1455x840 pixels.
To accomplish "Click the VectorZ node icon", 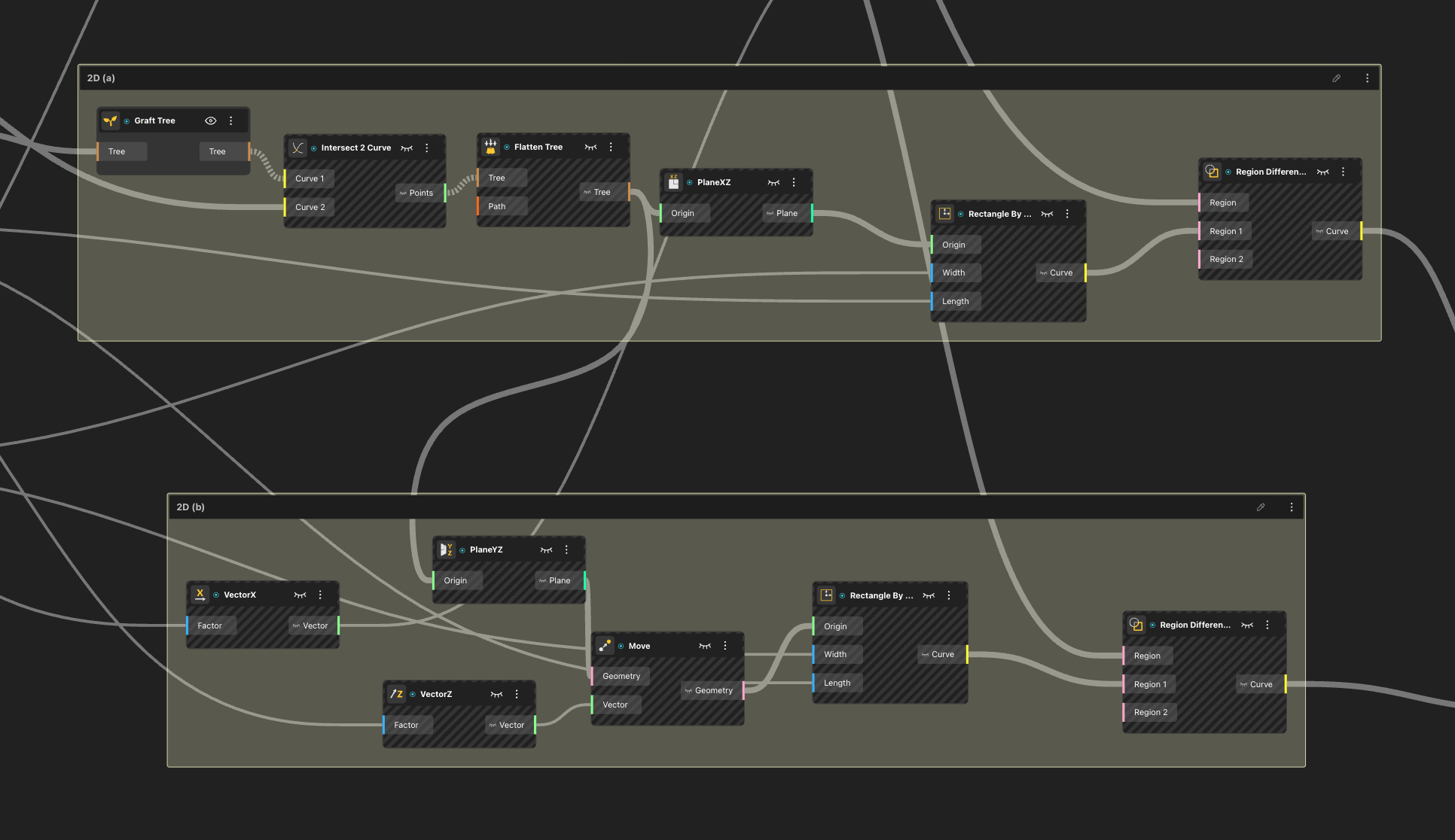I will point(396,694).
